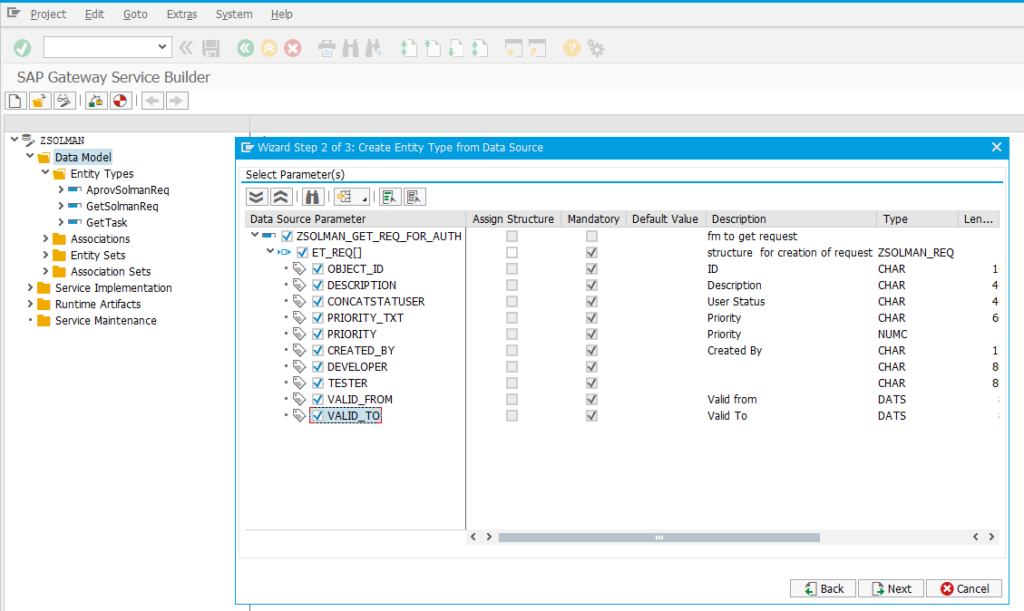The width and height of the screenshot is (1024, 611).
Task: Collapse the ZSOLMAN project node
Action: 14,139
